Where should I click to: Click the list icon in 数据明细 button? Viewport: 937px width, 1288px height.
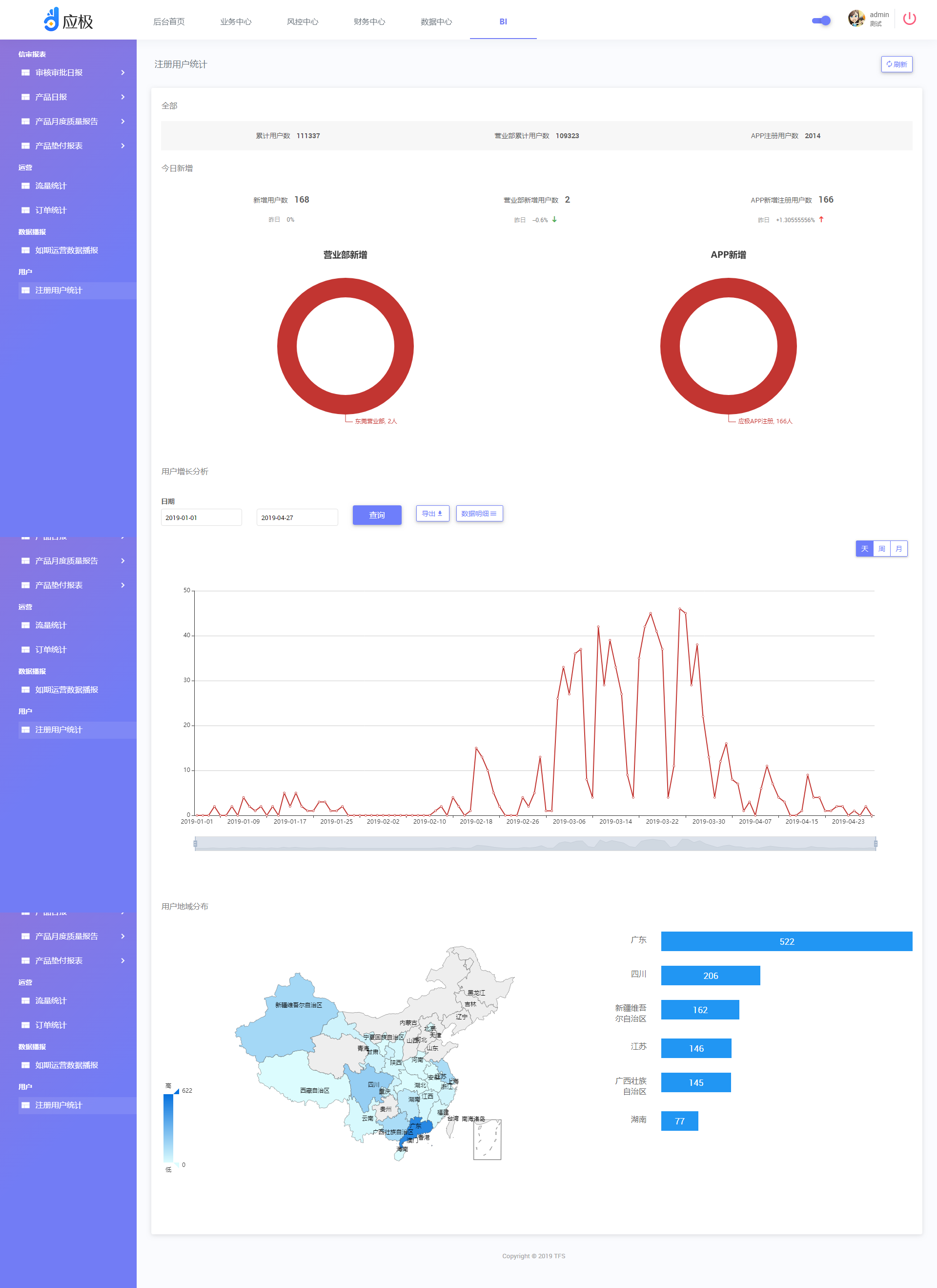(x=493, y=513)
